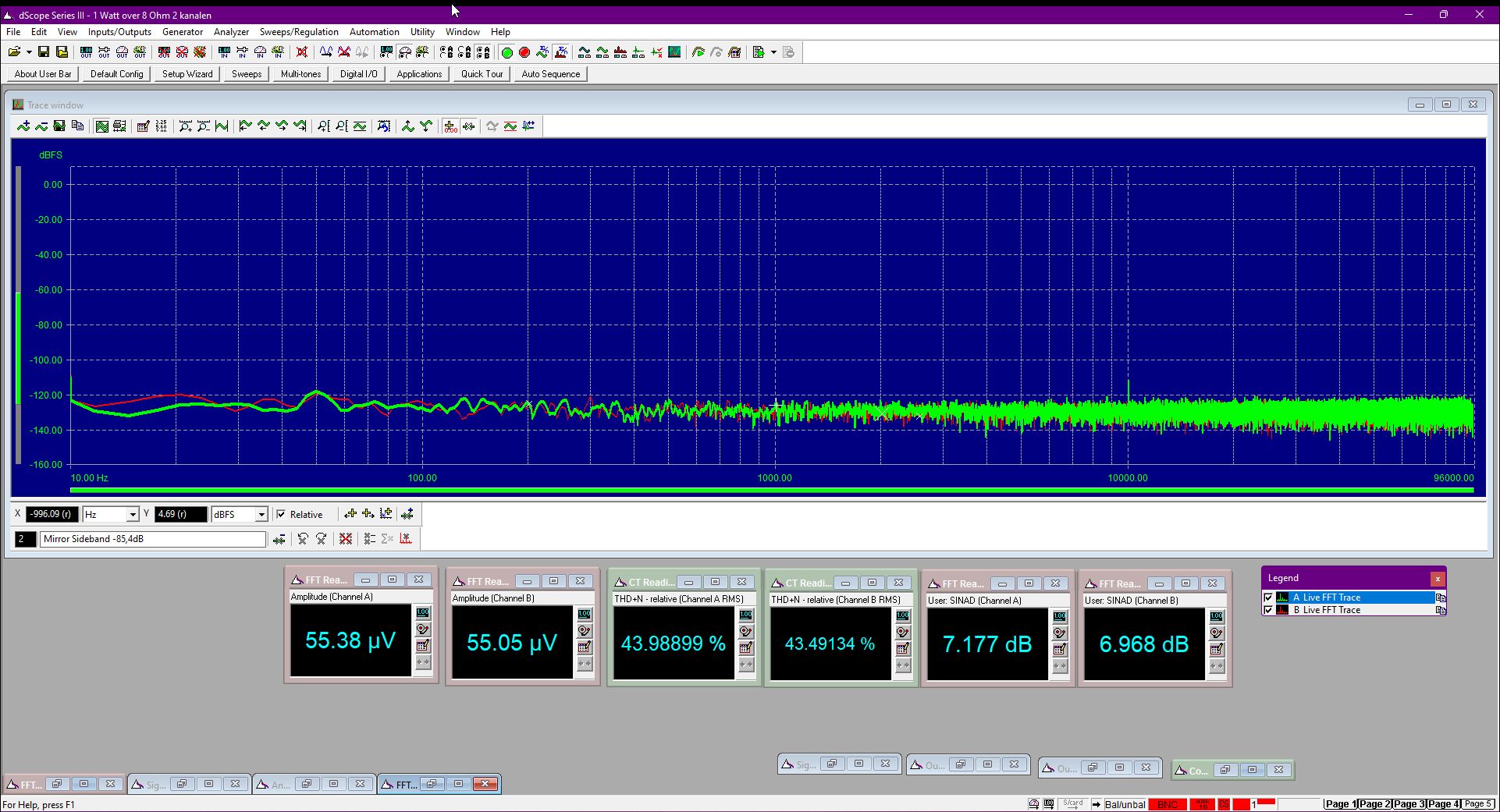Expand the open file dropdown arrow
This screenshot has height=812, width=1500.
29,52
